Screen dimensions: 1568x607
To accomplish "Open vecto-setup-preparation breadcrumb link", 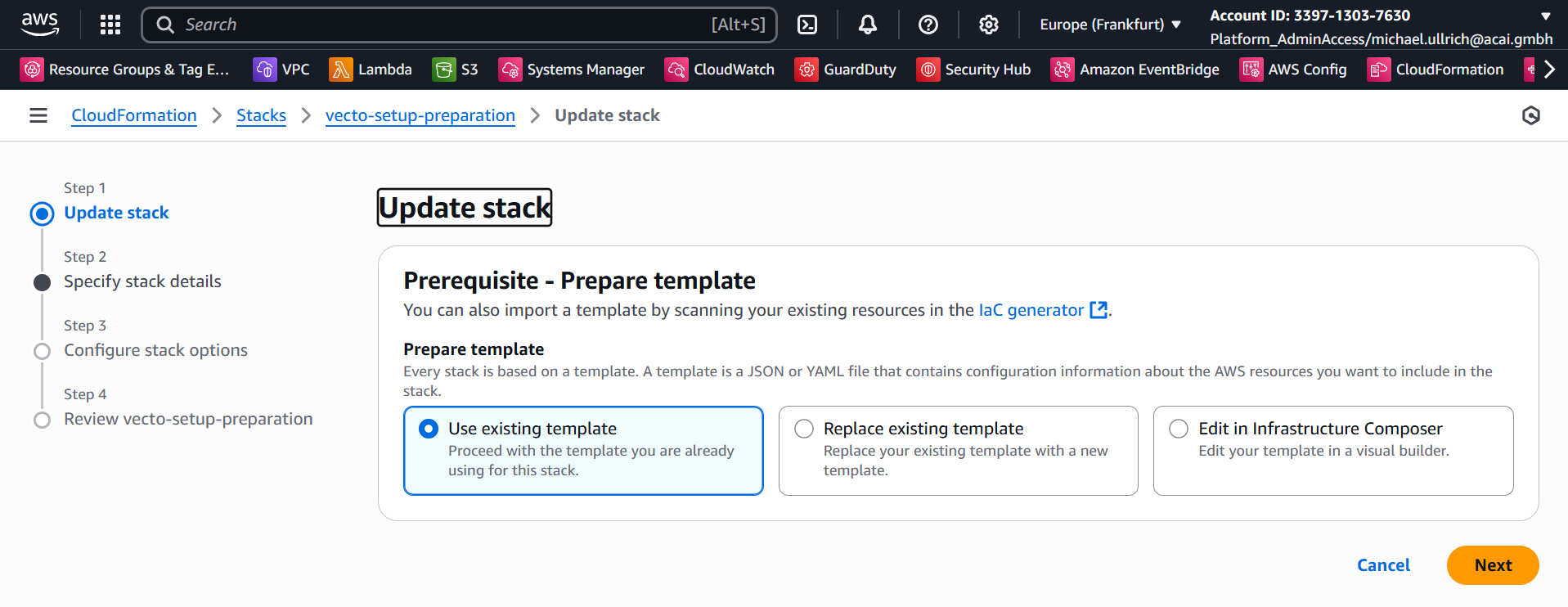I will 420,115.
